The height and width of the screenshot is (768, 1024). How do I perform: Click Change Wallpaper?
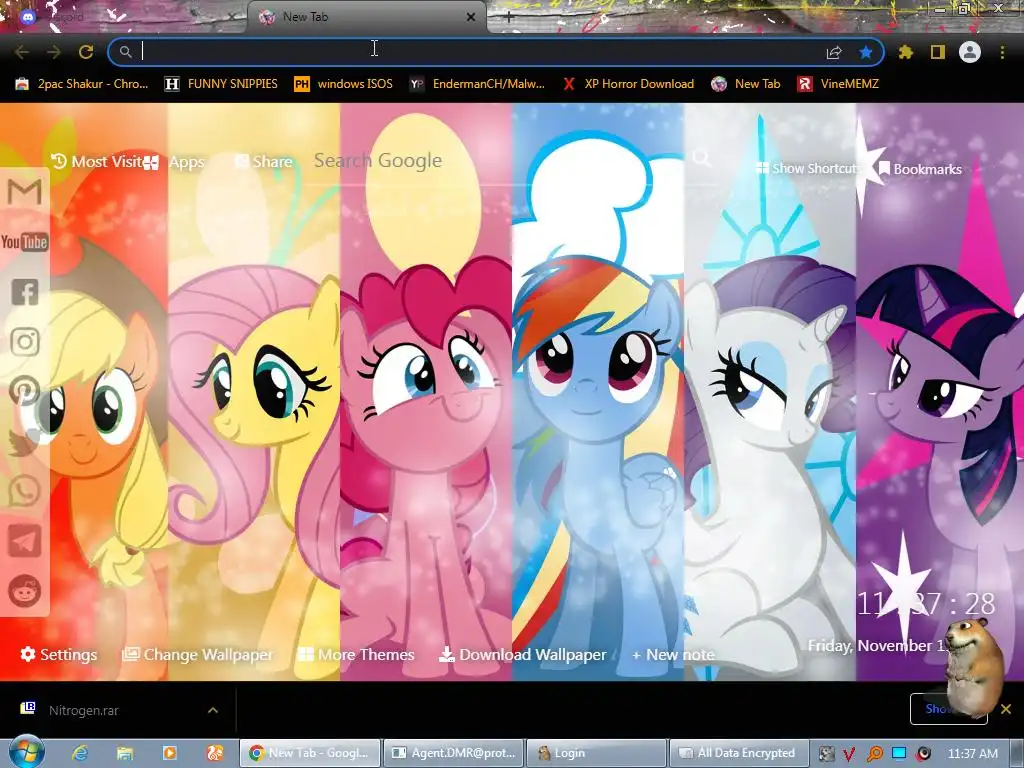click(x=198, y=654)
